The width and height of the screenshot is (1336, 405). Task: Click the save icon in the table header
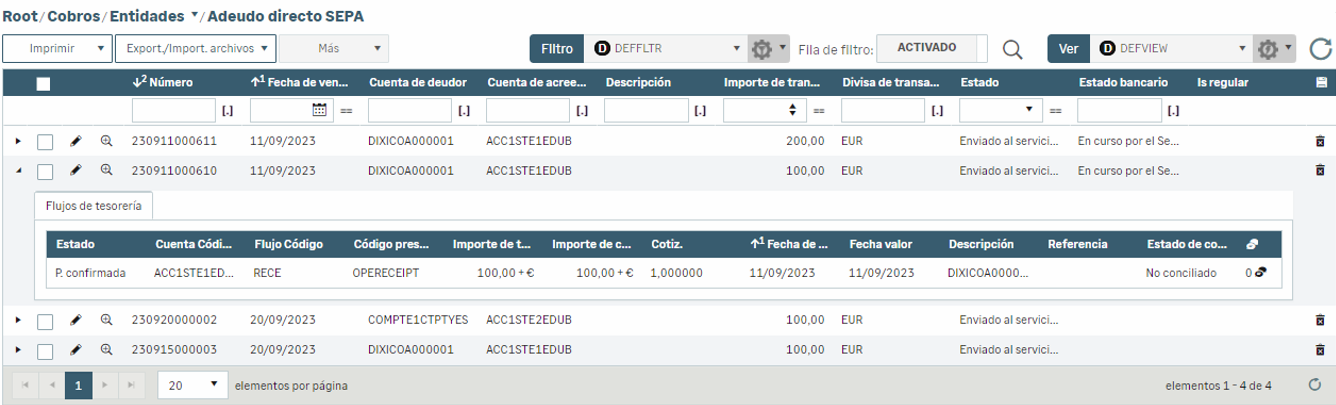[1321, 83]
